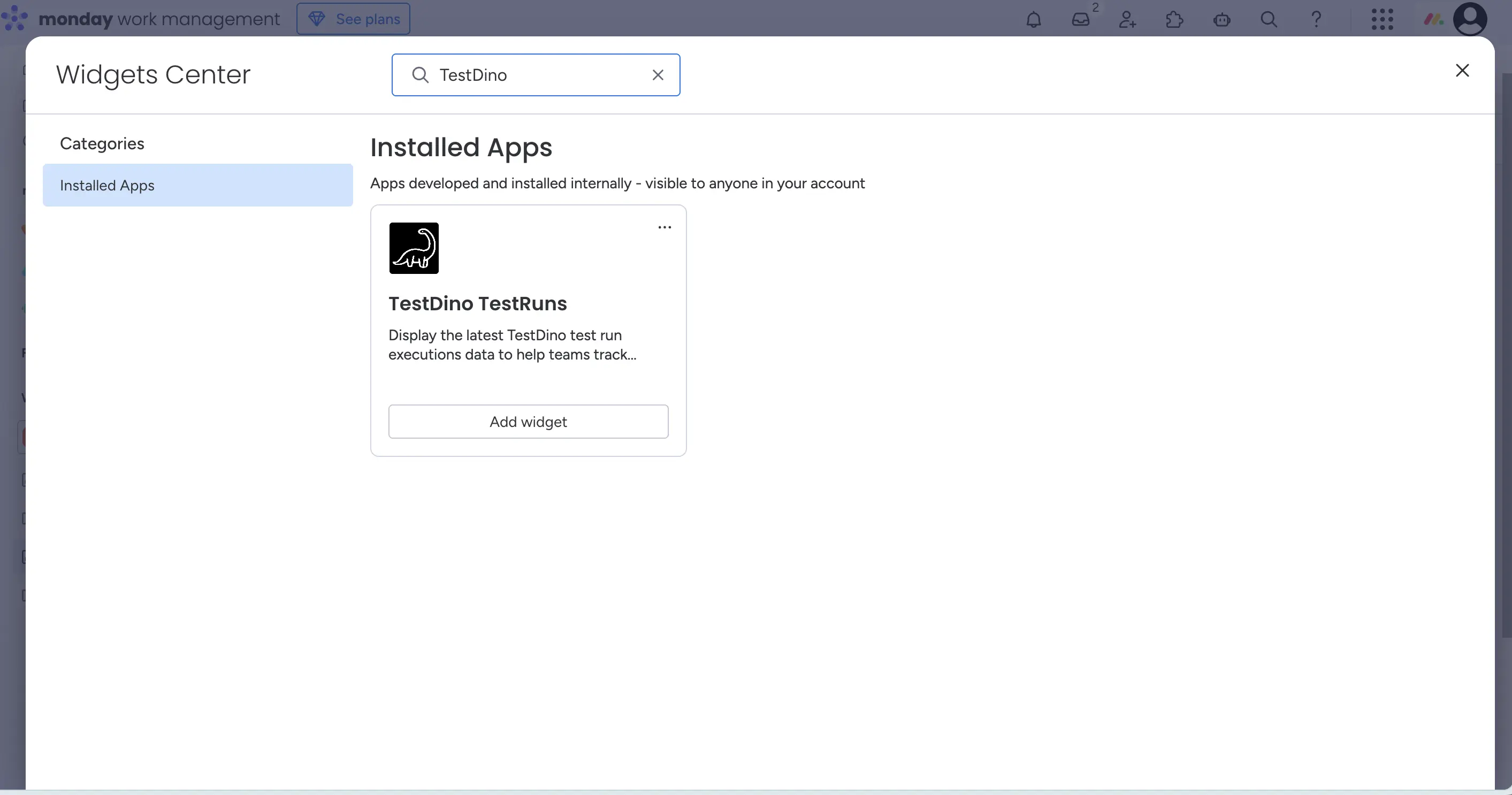Click See plans button
Screen dimensions: 1512x795
tap(353, 19)
